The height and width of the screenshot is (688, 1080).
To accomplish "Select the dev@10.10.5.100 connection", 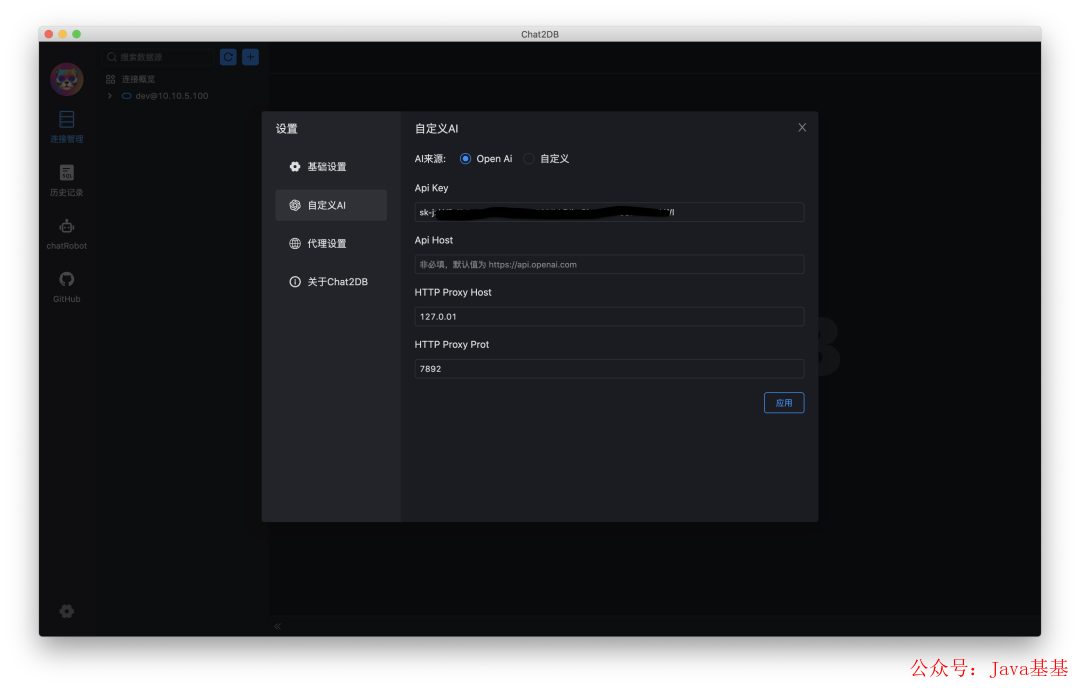I will point(172,96).
